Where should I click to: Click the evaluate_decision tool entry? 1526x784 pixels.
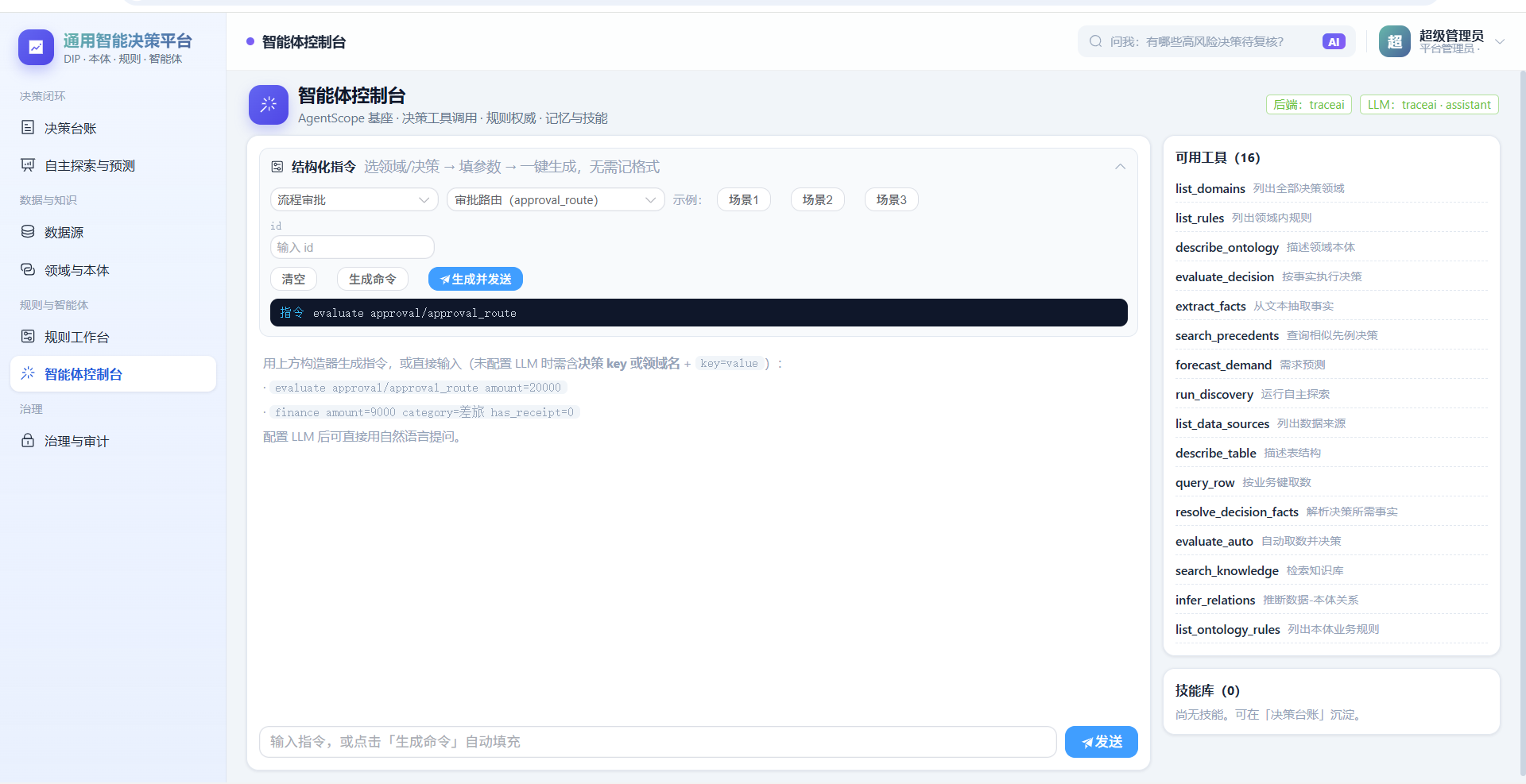[x=1331, y=276]
